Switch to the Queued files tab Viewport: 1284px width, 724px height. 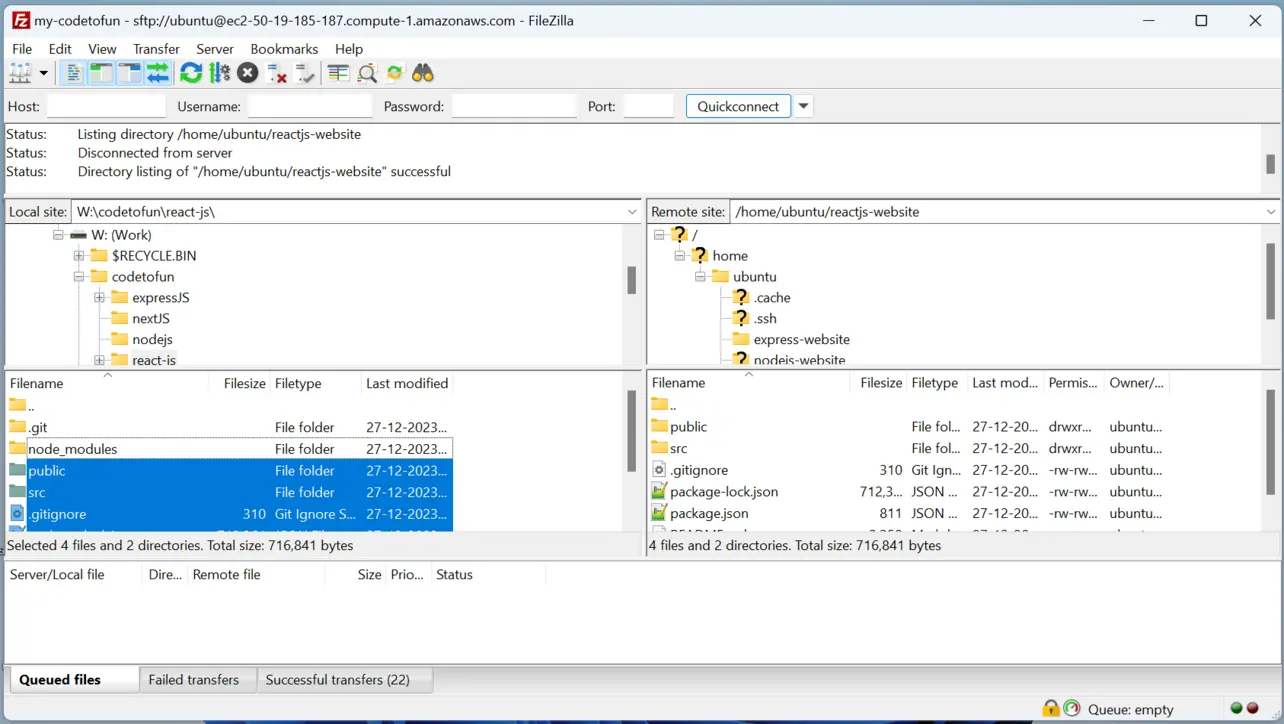(72, 680)
